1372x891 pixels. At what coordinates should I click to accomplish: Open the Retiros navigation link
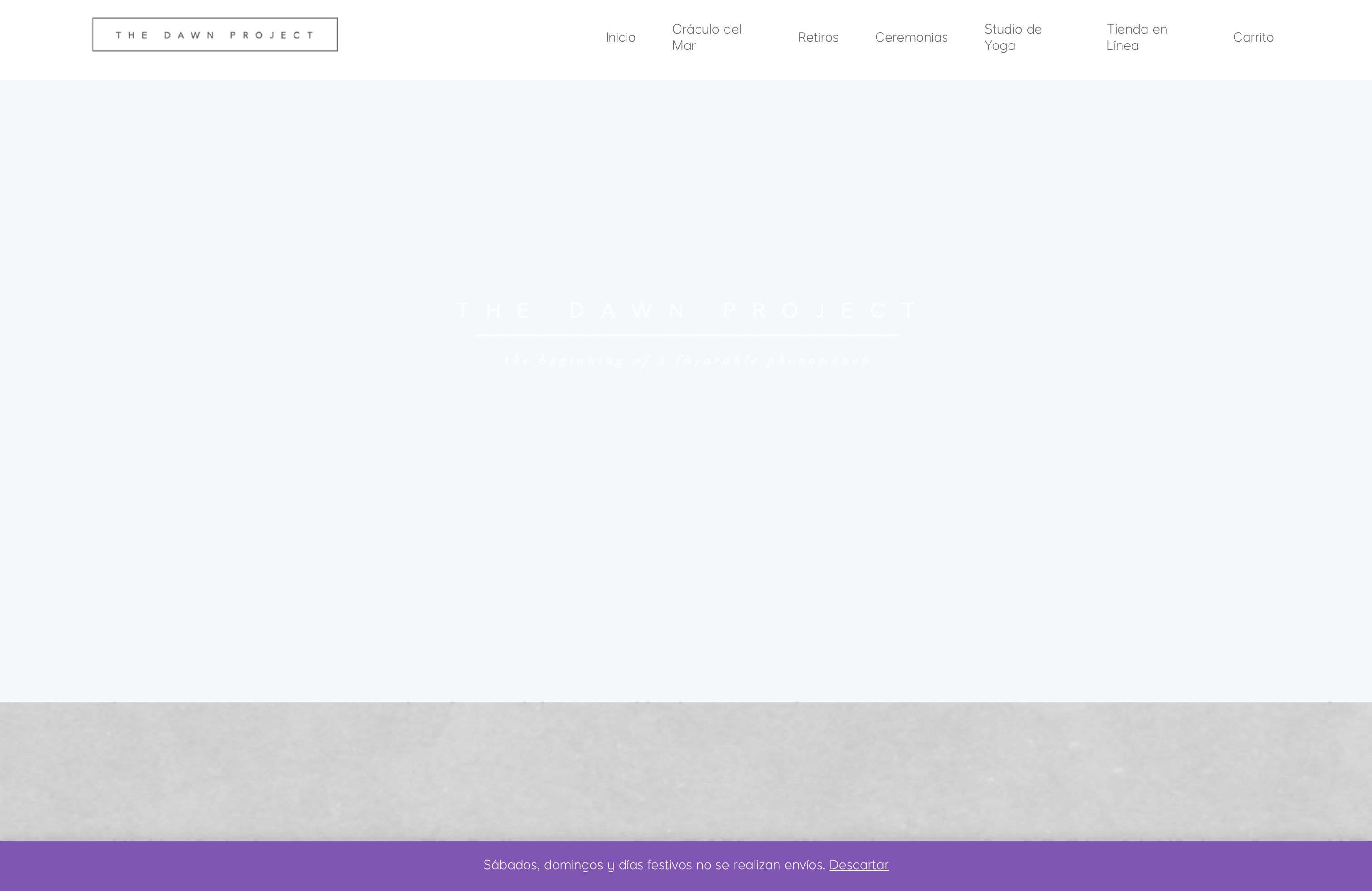point(818,38)
